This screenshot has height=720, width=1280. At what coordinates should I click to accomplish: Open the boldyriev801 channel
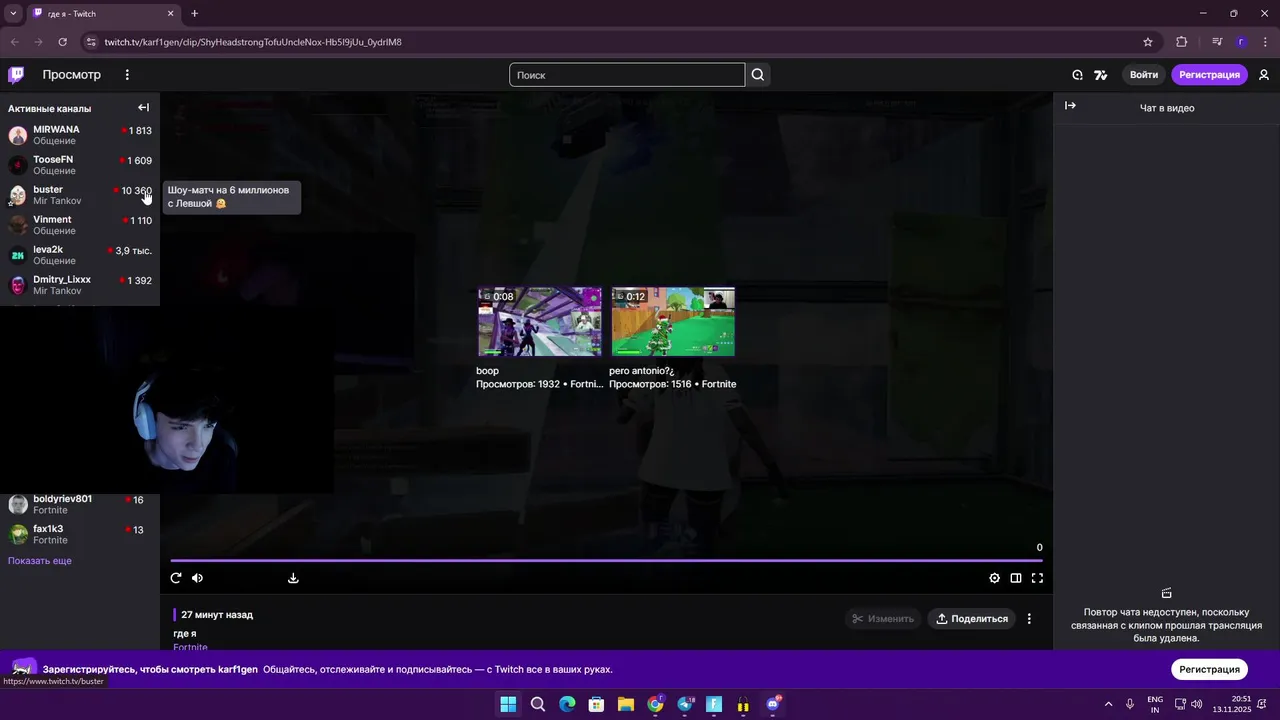click(80, 505)
